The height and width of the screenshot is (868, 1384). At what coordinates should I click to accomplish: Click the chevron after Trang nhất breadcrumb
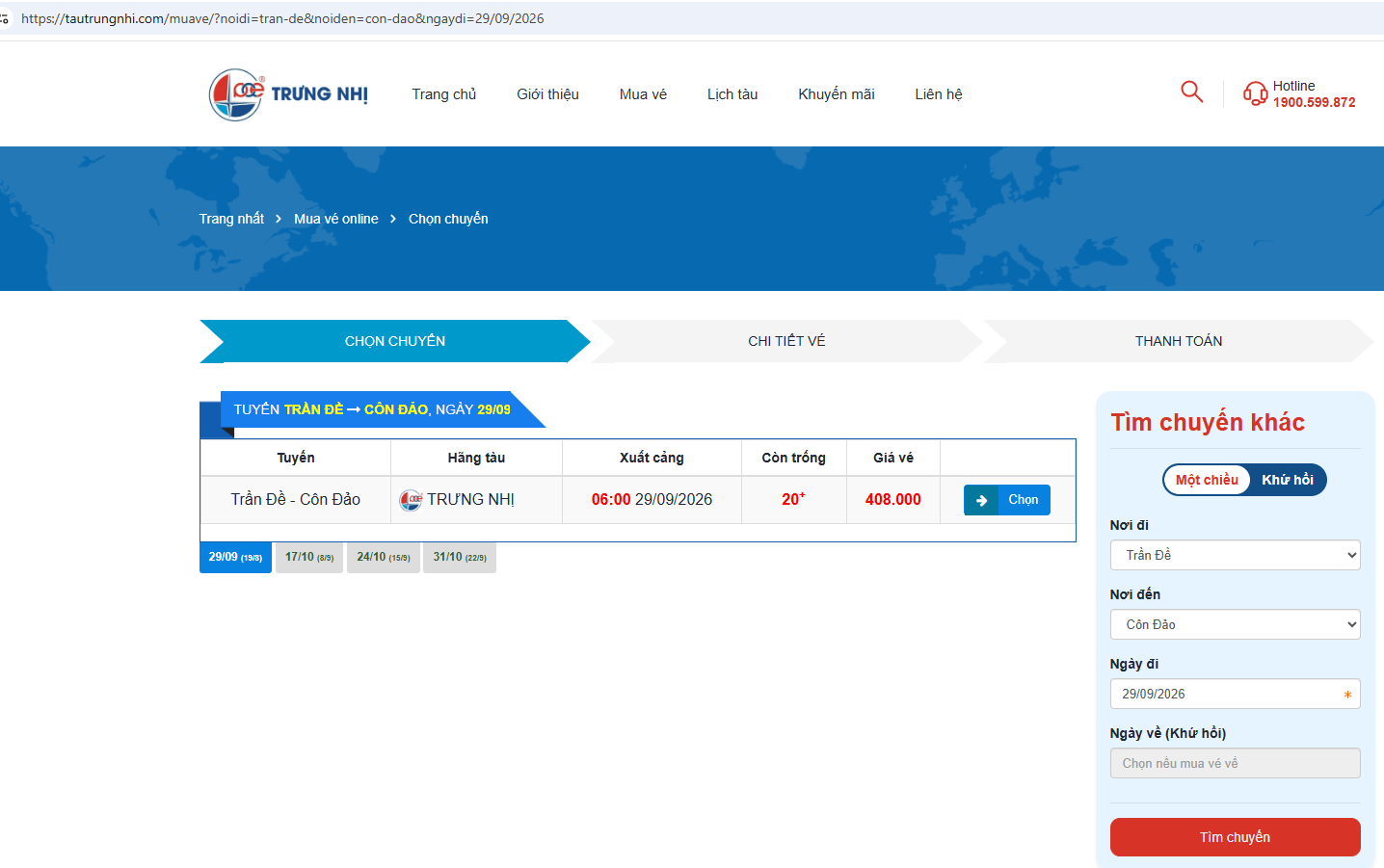point(279,219)
